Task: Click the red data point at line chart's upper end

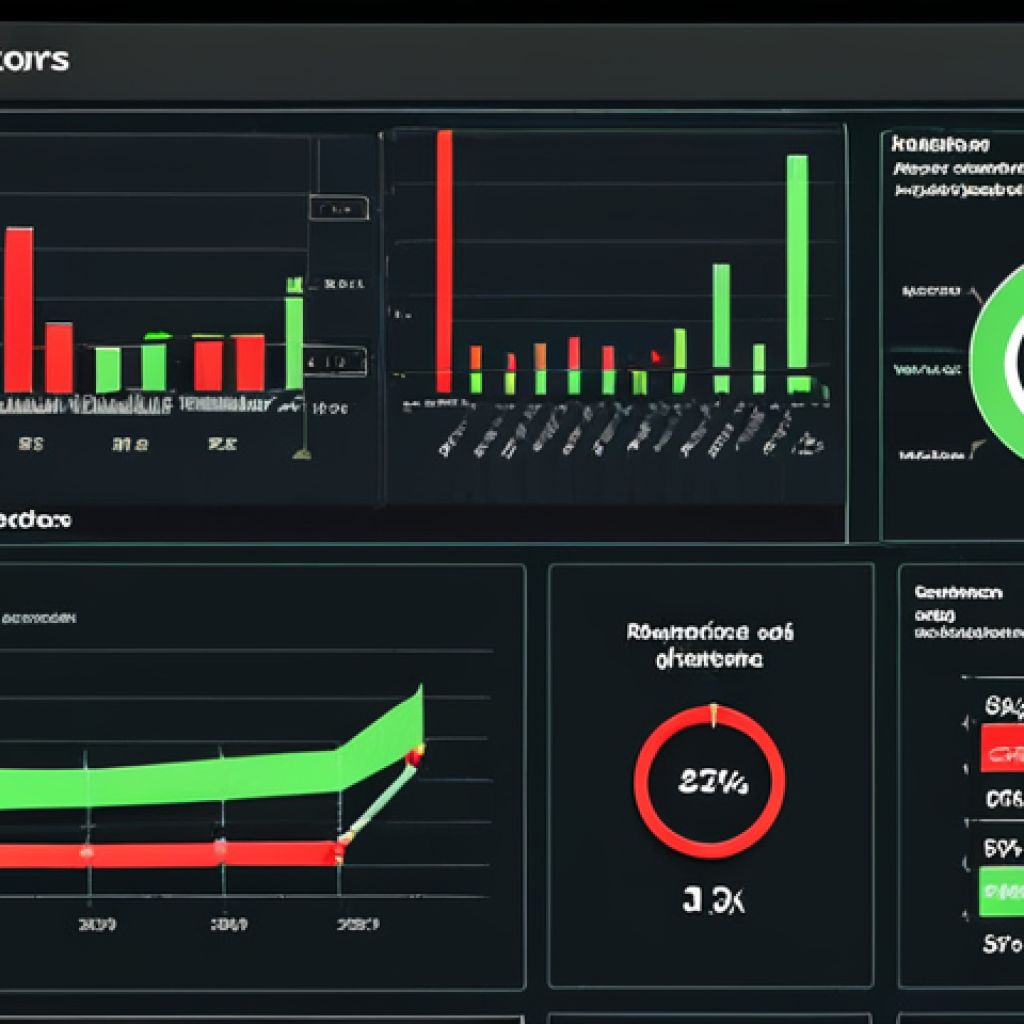Action: tap(415, 756)
